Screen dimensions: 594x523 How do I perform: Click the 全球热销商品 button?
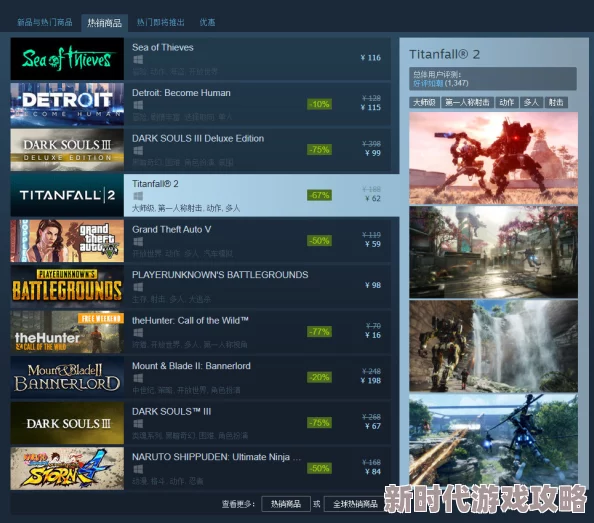pos(355,504)
